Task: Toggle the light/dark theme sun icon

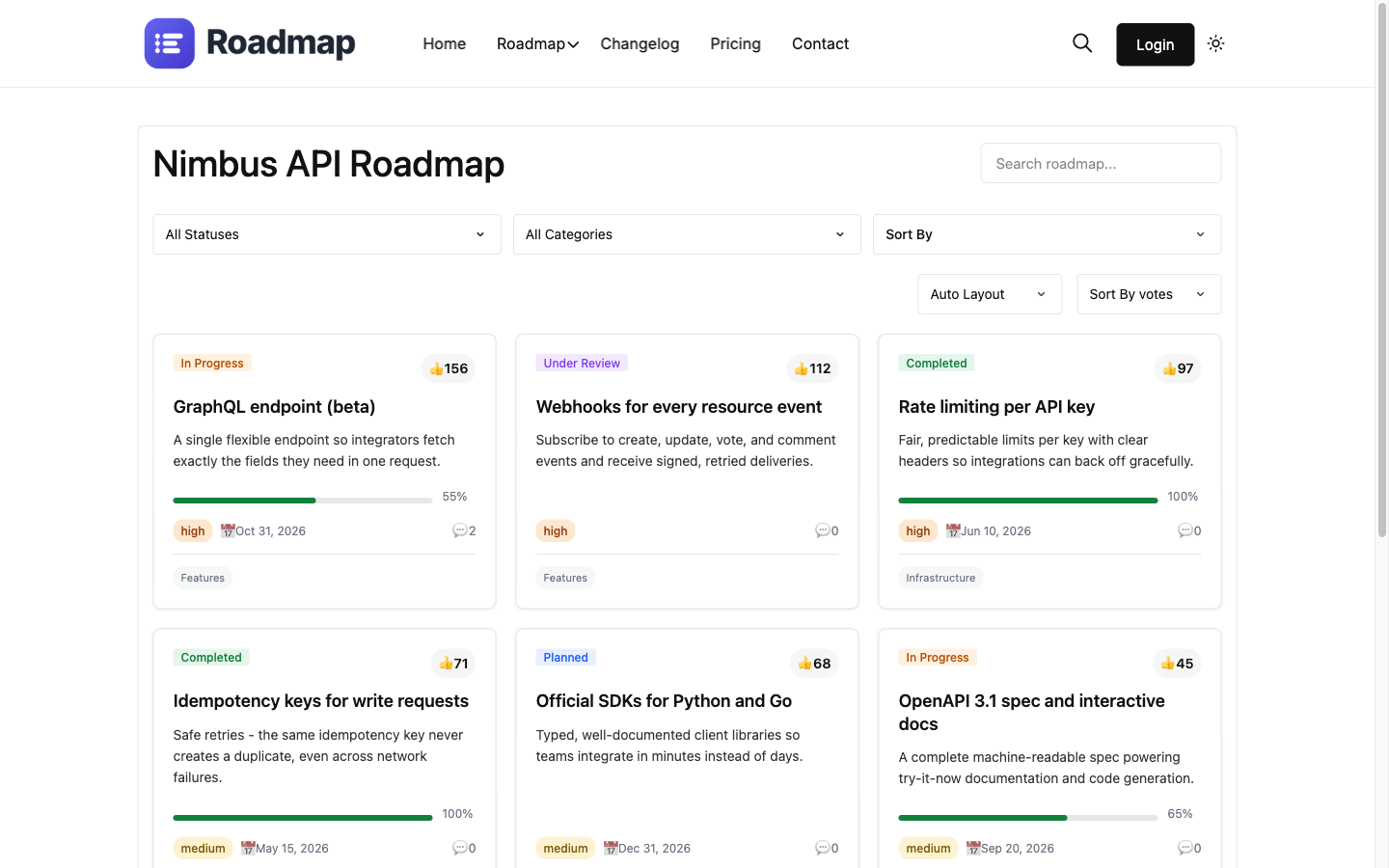Action: click(x=1215, y=43)
